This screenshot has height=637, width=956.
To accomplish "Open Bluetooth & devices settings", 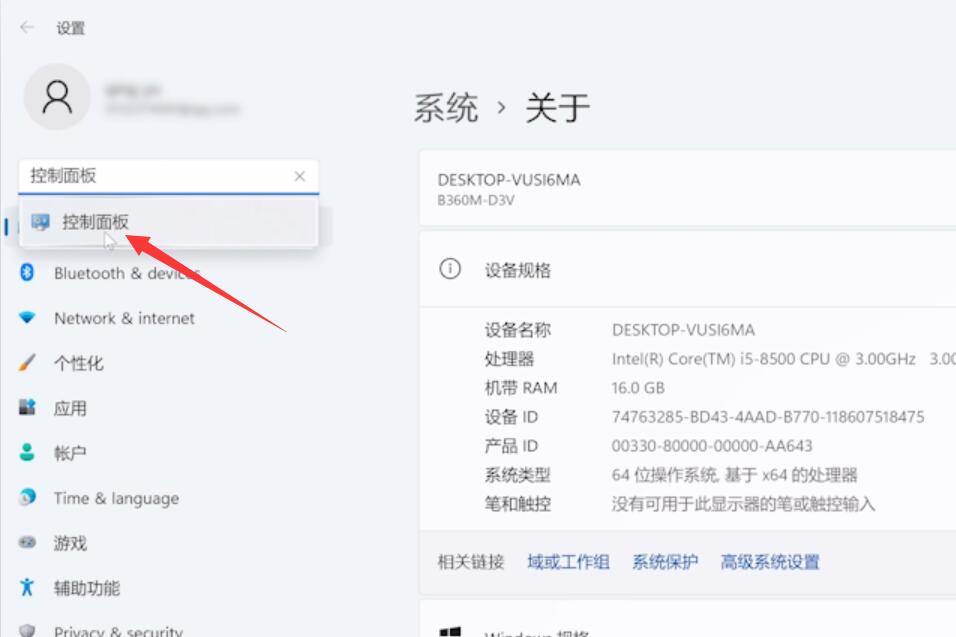I will pyautogui.click(x=127, y=273).
